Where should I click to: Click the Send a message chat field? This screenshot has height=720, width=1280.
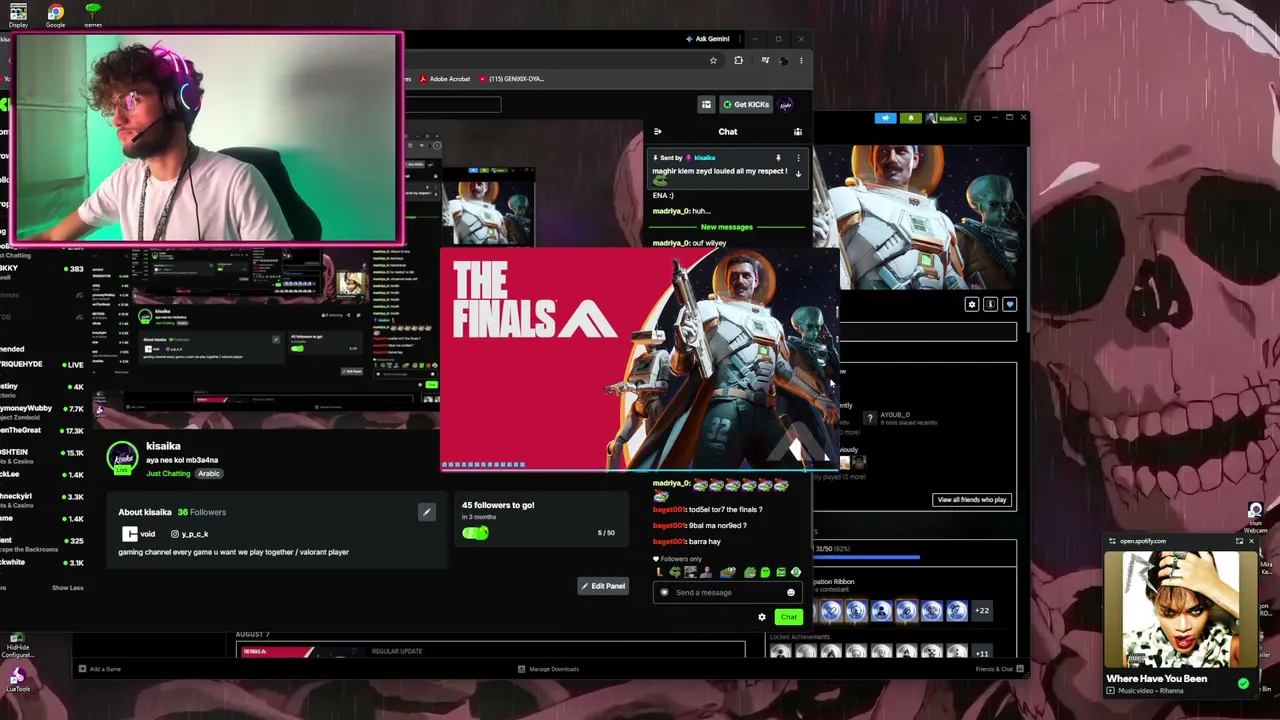pyautogui.click(x=728, y=592)
